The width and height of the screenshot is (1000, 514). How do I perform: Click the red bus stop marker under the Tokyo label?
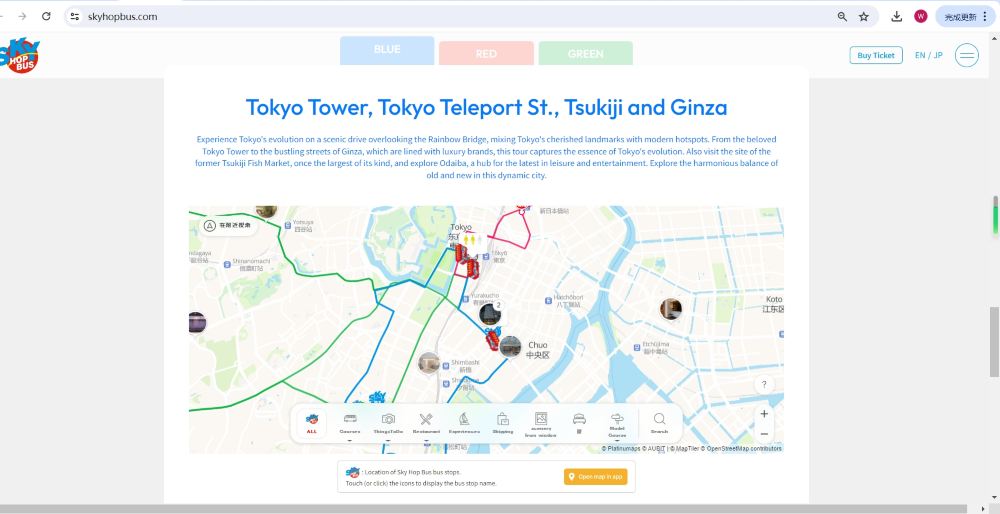click(461, 253)
